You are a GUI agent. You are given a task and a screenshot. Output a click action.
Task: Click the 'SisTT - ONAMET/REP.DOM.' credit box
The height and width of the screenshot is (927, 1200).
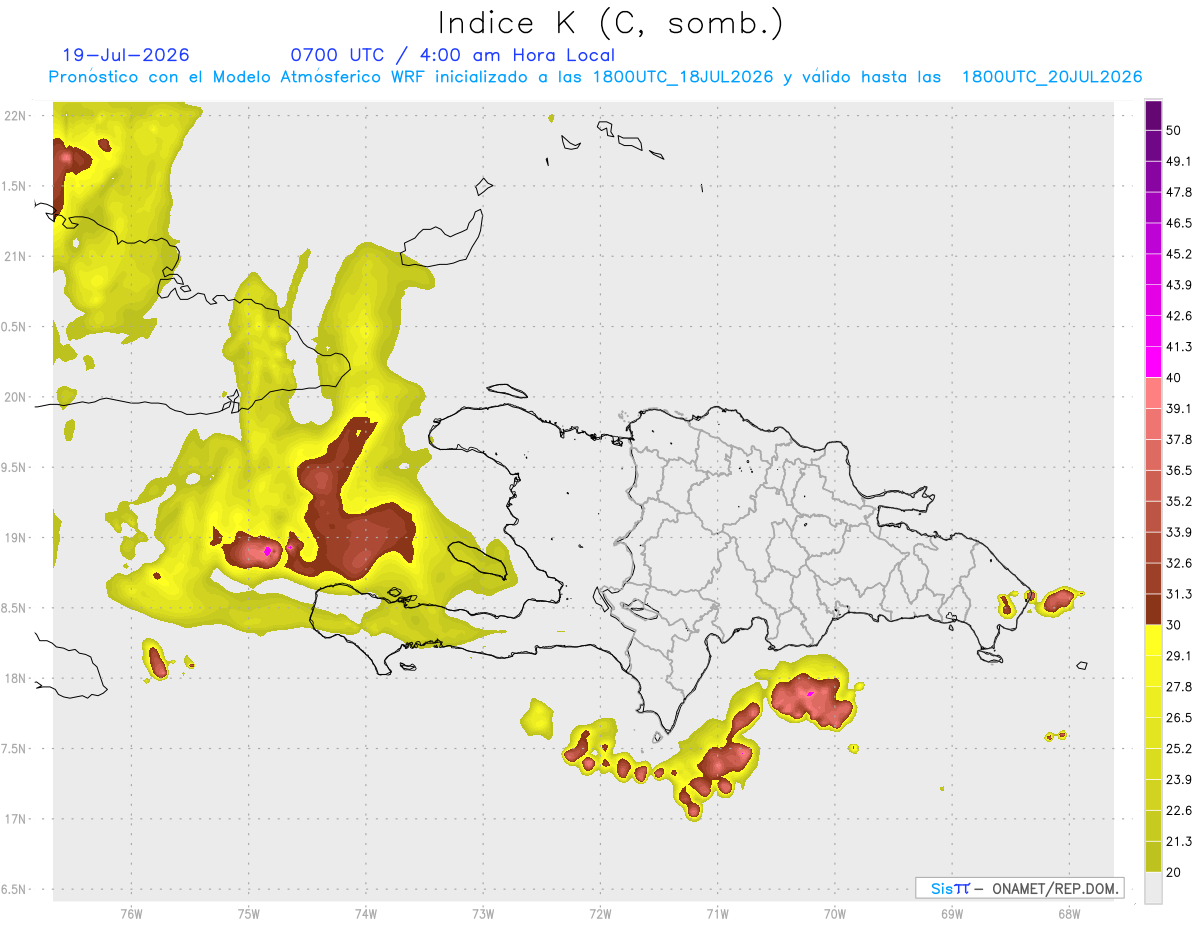tap(1019, 888)
